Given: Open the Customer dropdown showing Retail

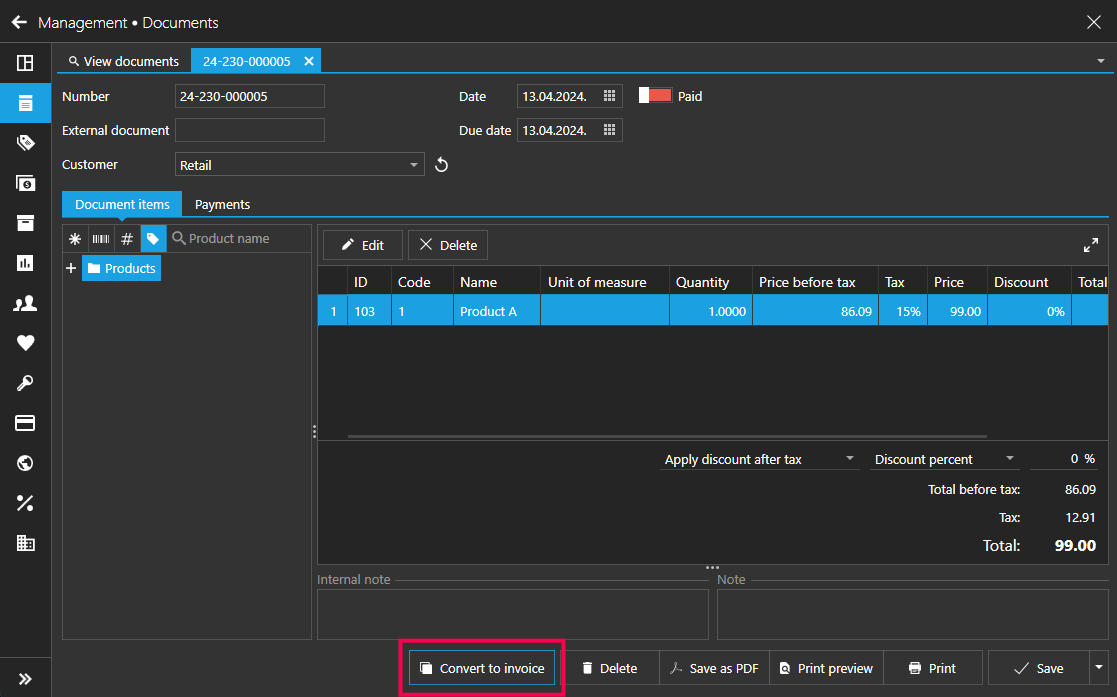Looking at the screenshot, I should 300,165.
